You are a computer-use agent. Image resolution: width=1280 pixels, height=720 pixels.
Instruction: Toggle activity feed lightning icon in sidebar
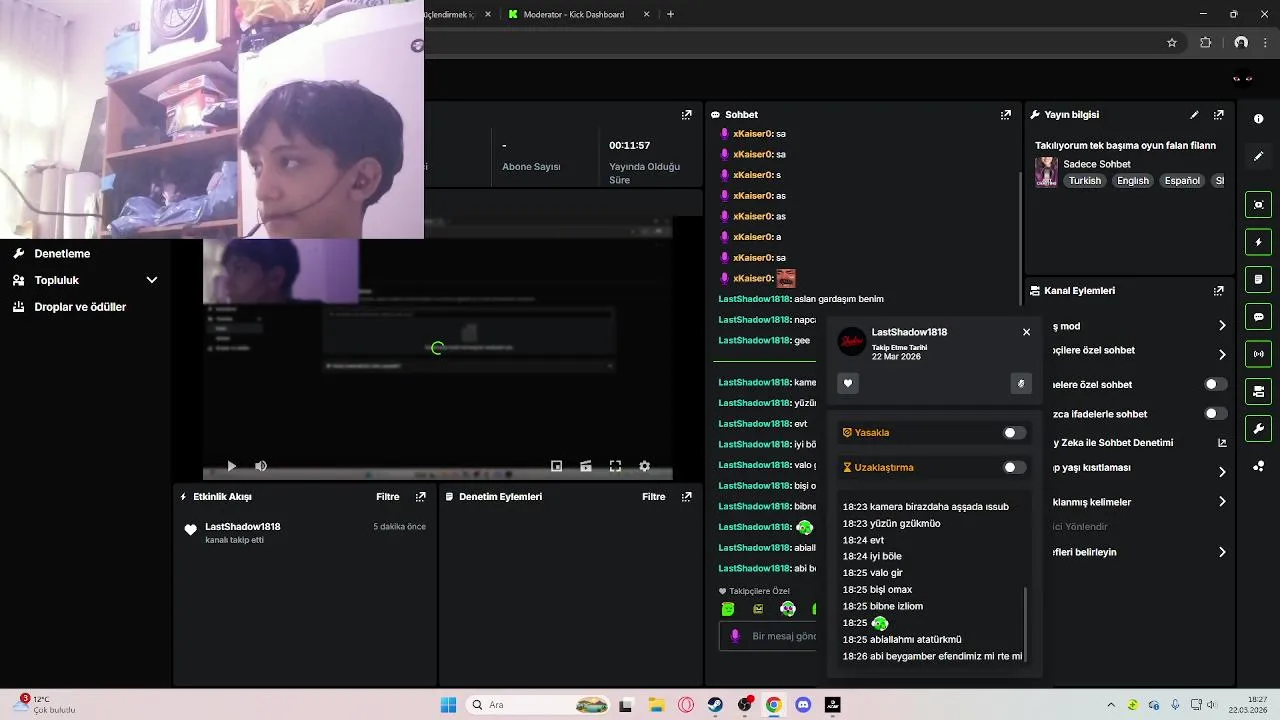[1258, 242]
